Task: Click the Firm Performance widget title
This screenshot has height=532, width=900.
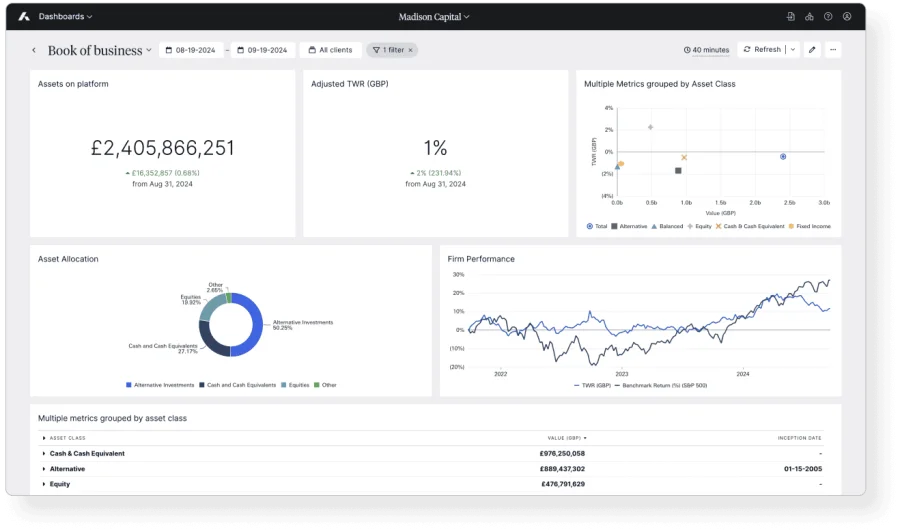Action: pyautogui.click(x=481, y=259)
